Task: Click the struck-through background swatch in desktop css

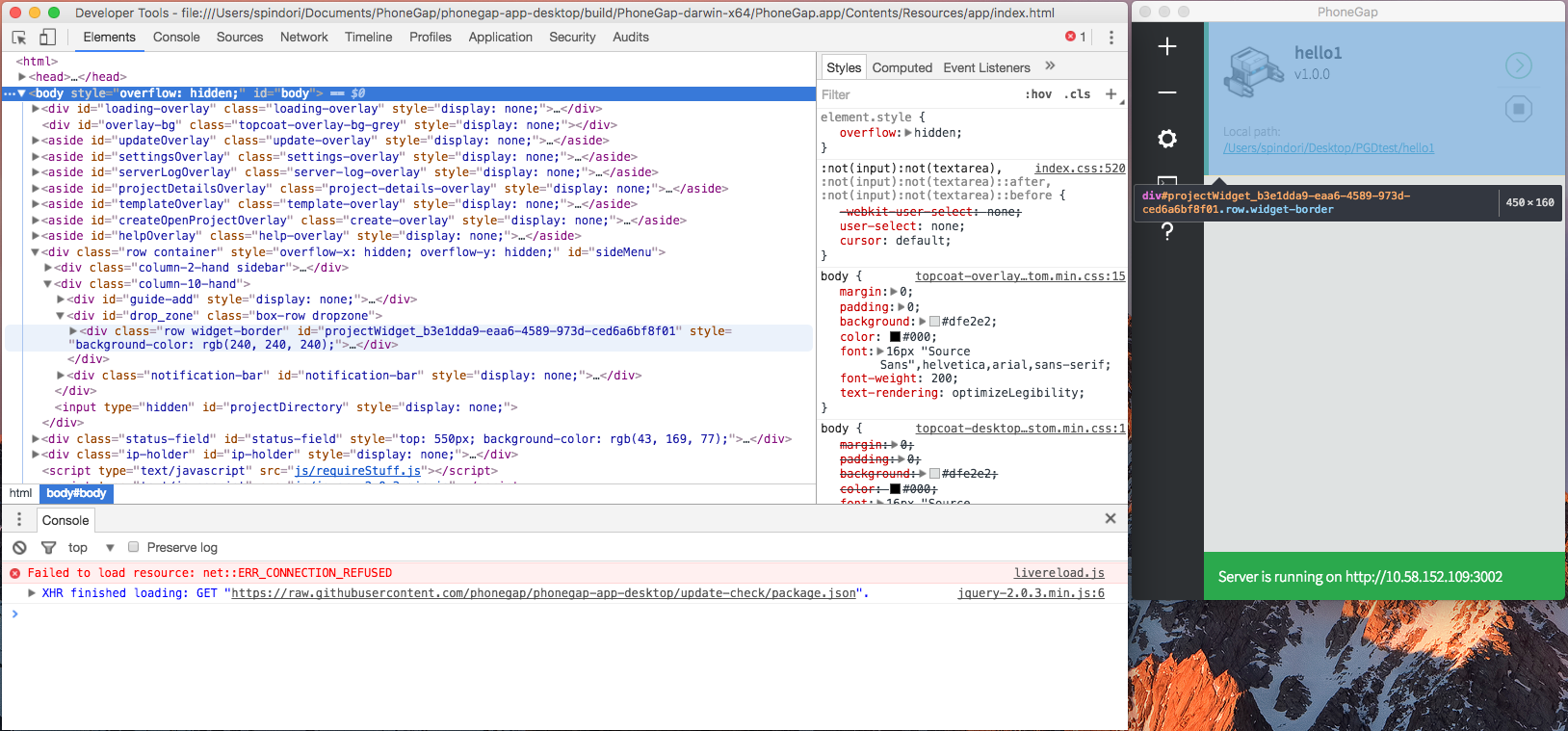Action: tap(934, 474)
